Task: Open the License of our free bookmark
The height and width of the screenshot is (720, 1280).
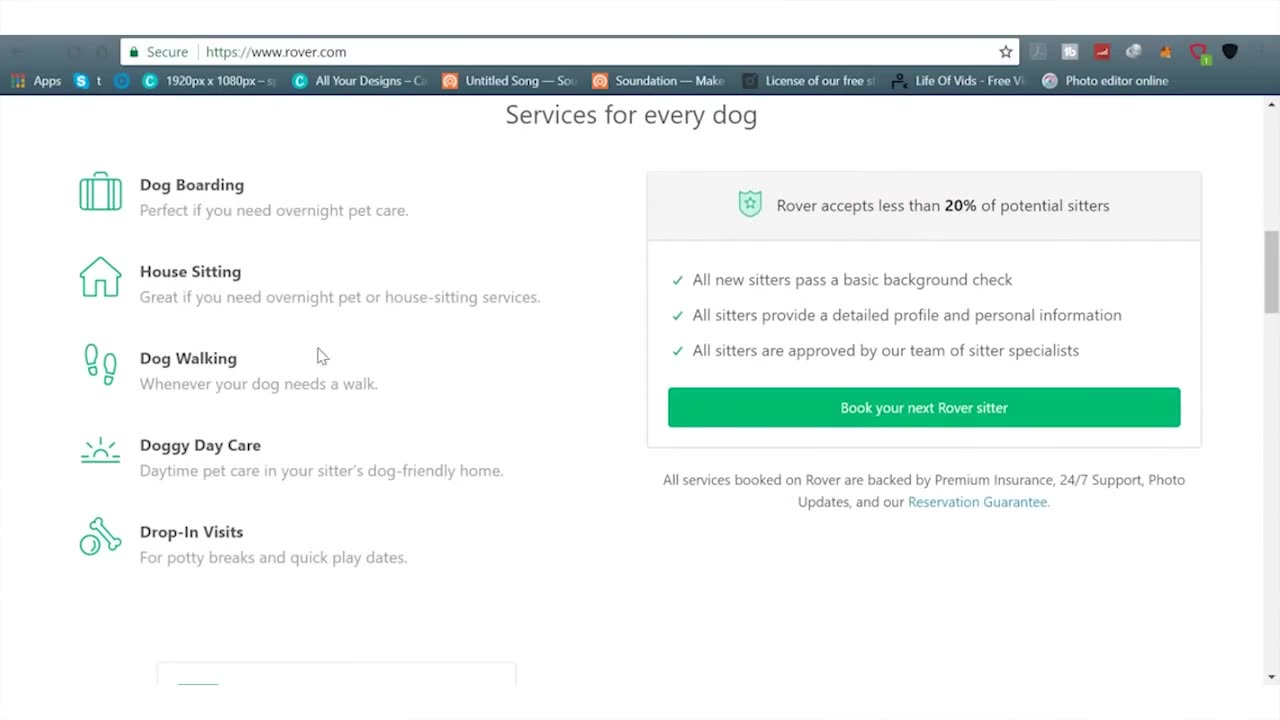Action: tap(809, 81)
